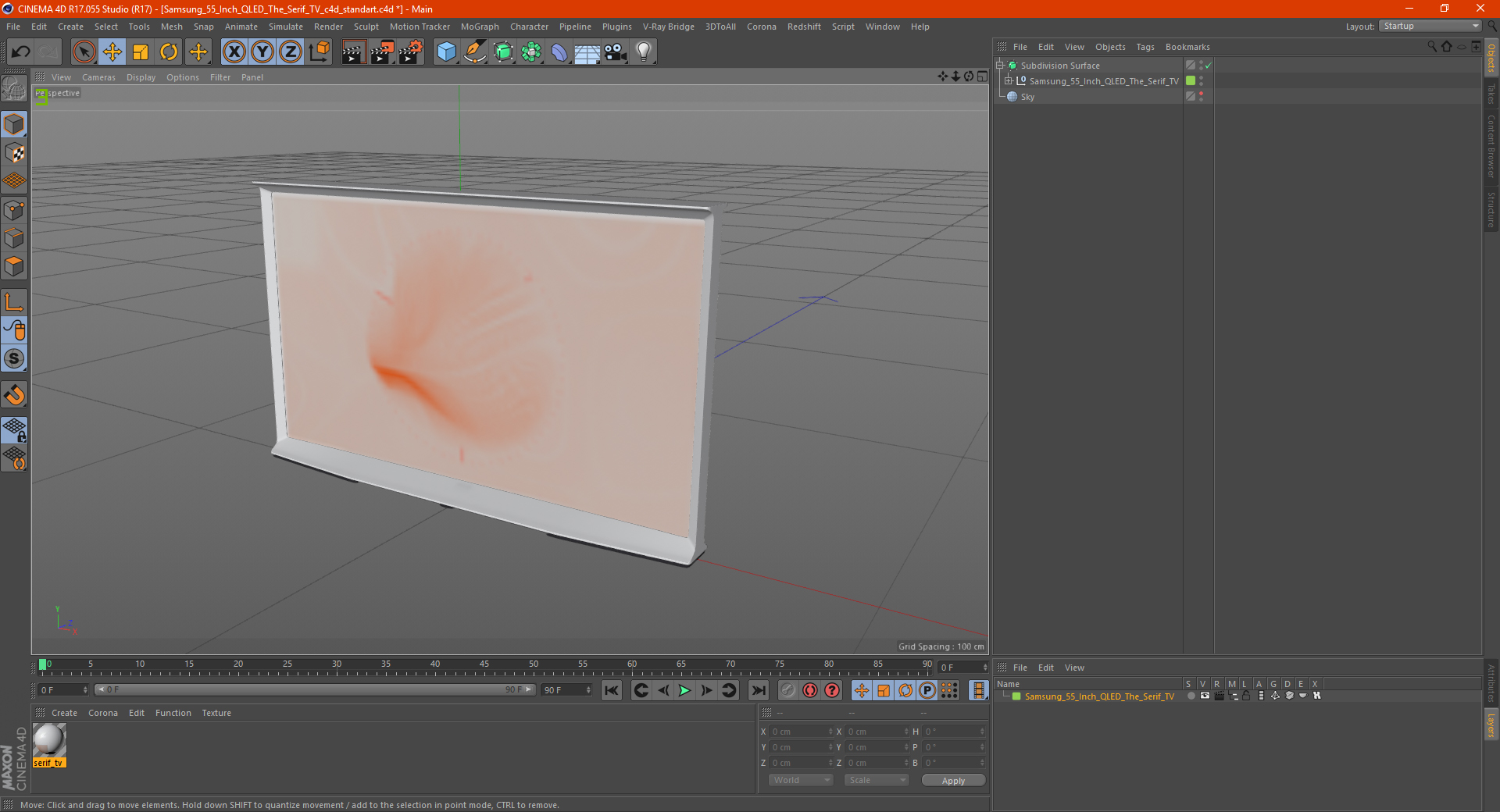The height and width of the screenshot is (812, 1500).
Task: Activate the Rotate tool
Action: point(169,52)
